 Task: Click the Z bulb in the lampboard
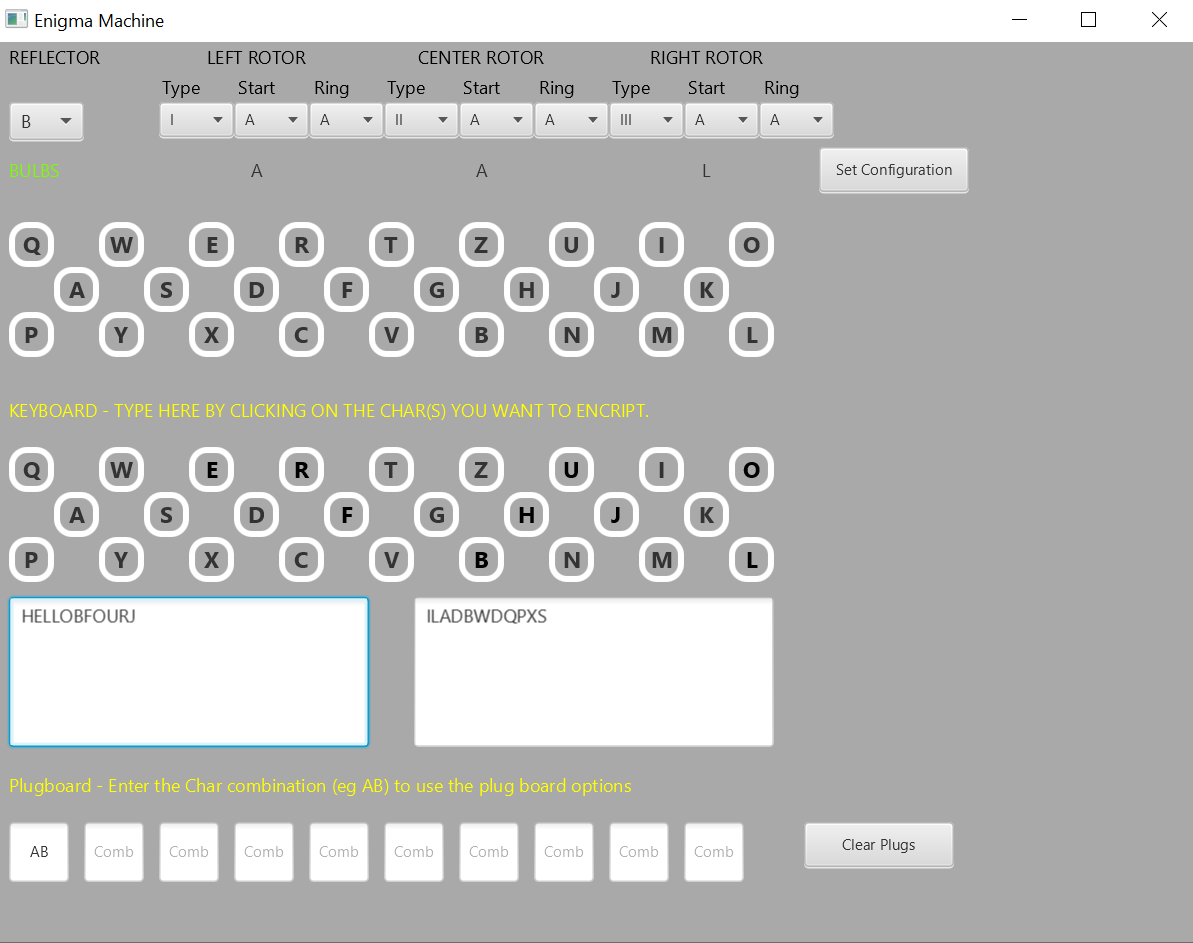coord(481,244)
